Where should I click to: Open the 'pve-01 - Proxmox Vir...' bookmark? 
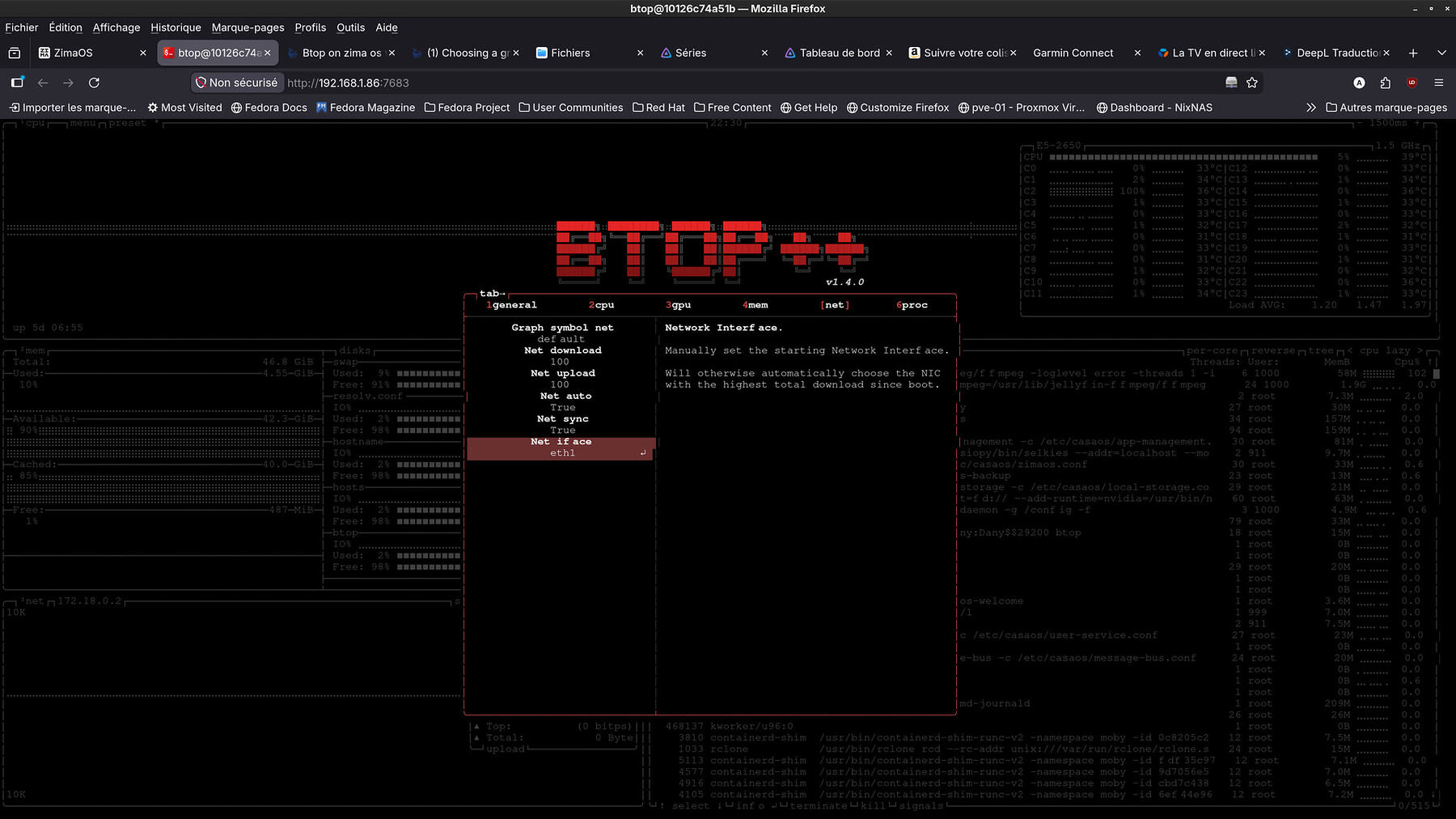pos(1022,108)
